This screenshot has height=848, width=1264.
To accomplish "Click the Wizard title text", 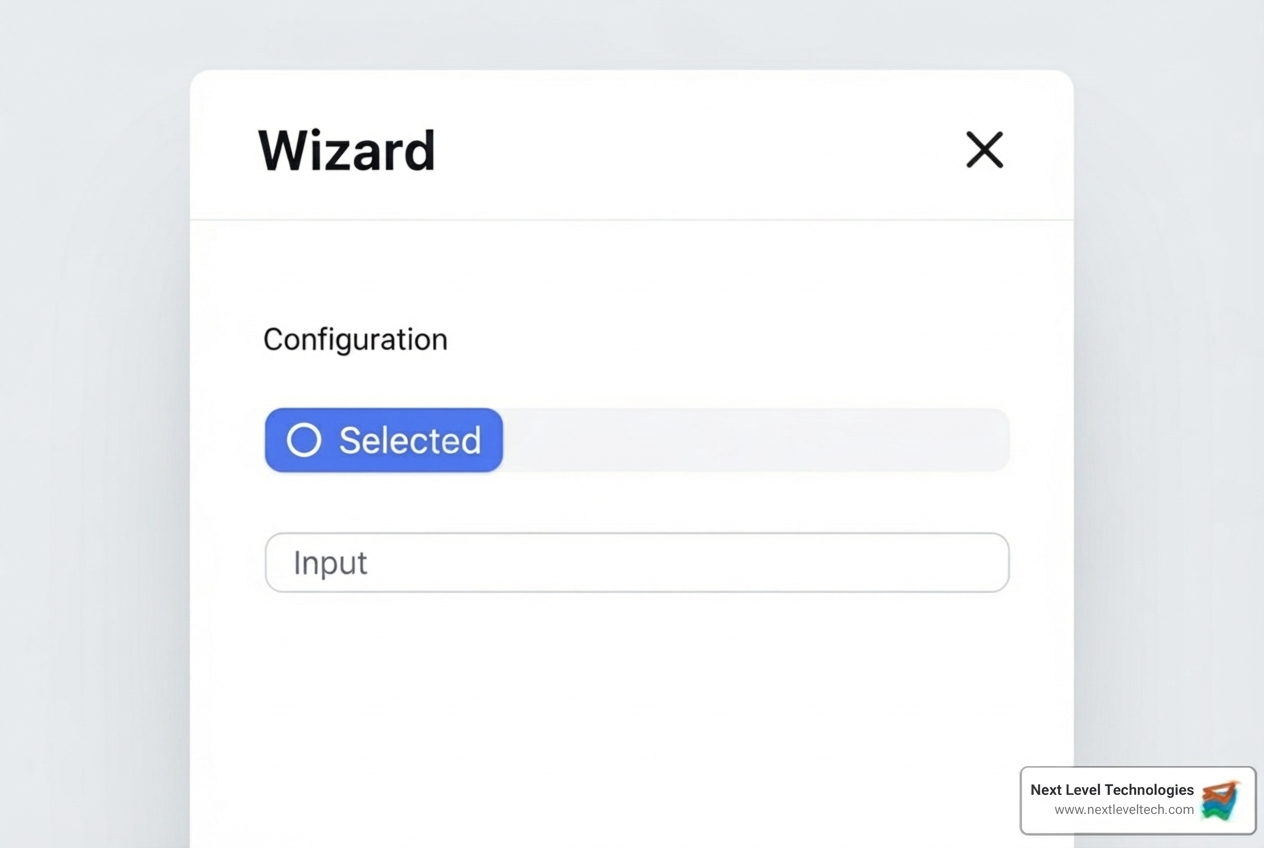I will point(346,150).
